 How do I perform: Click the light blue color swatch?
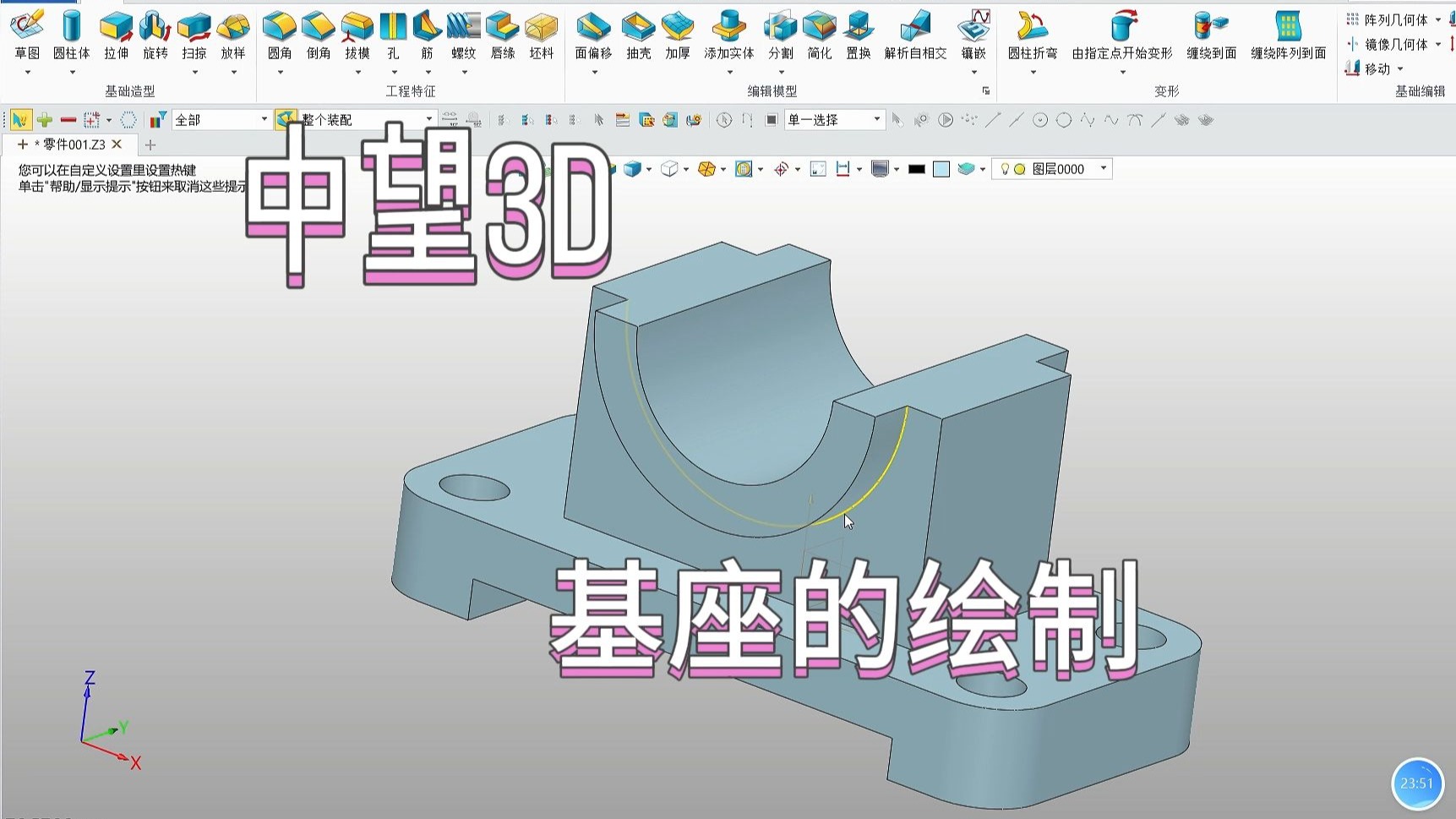pos(941,169)
